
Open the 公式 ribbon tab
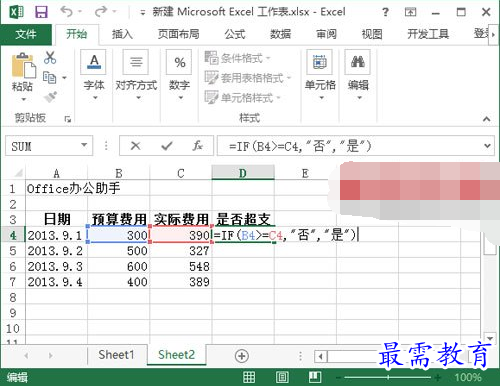click(235, 34)
